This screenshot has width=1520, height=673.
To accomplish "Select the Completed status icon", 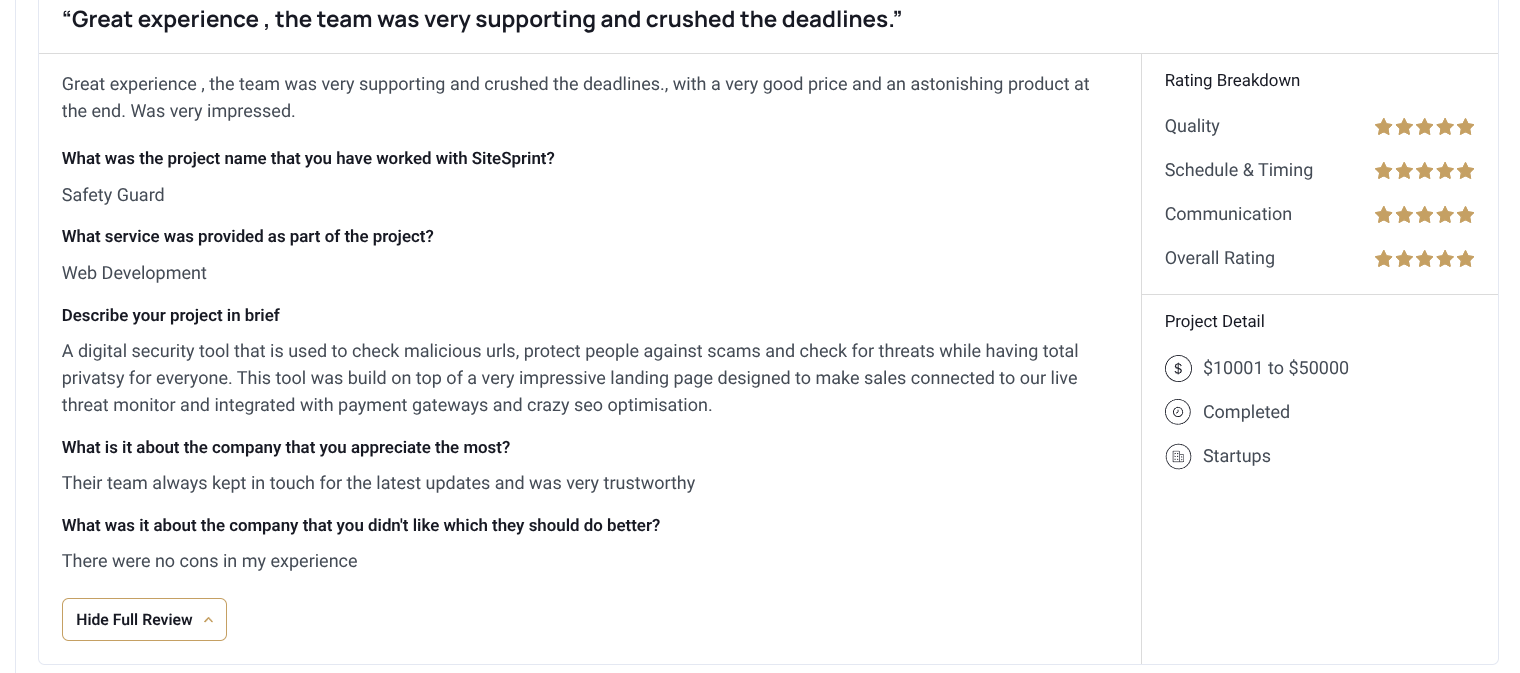I will pos(1177,412).
